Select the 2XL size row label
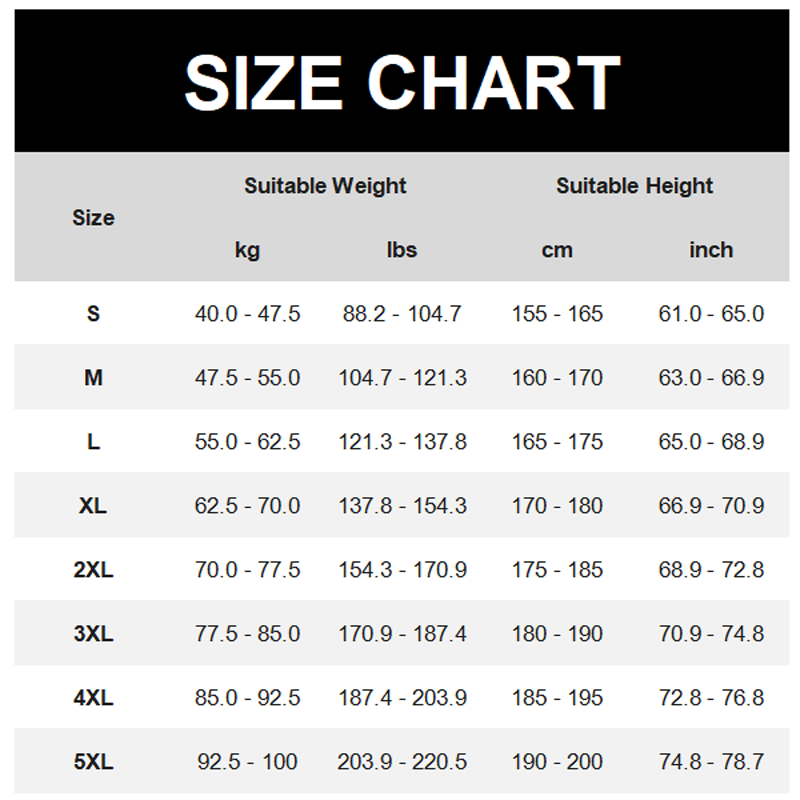 [x=93, y=570]
